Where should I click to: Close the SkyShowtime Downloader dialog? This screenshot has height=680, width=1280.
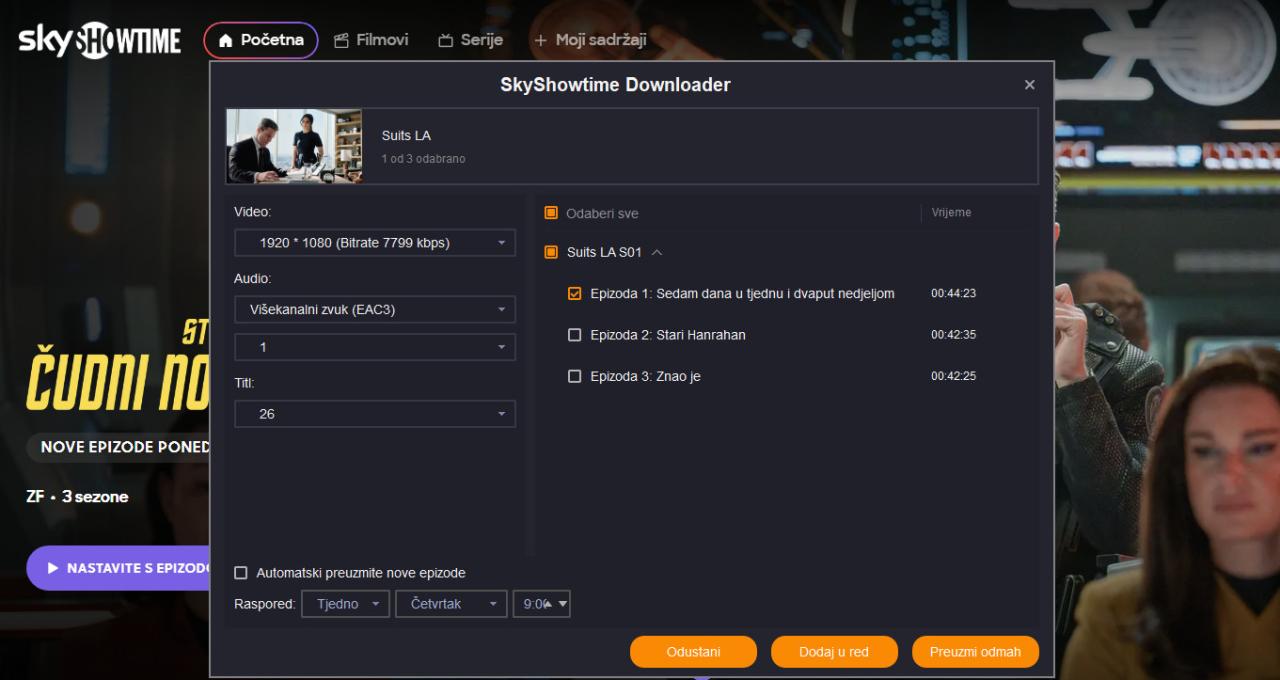(x=1030, y=85)
